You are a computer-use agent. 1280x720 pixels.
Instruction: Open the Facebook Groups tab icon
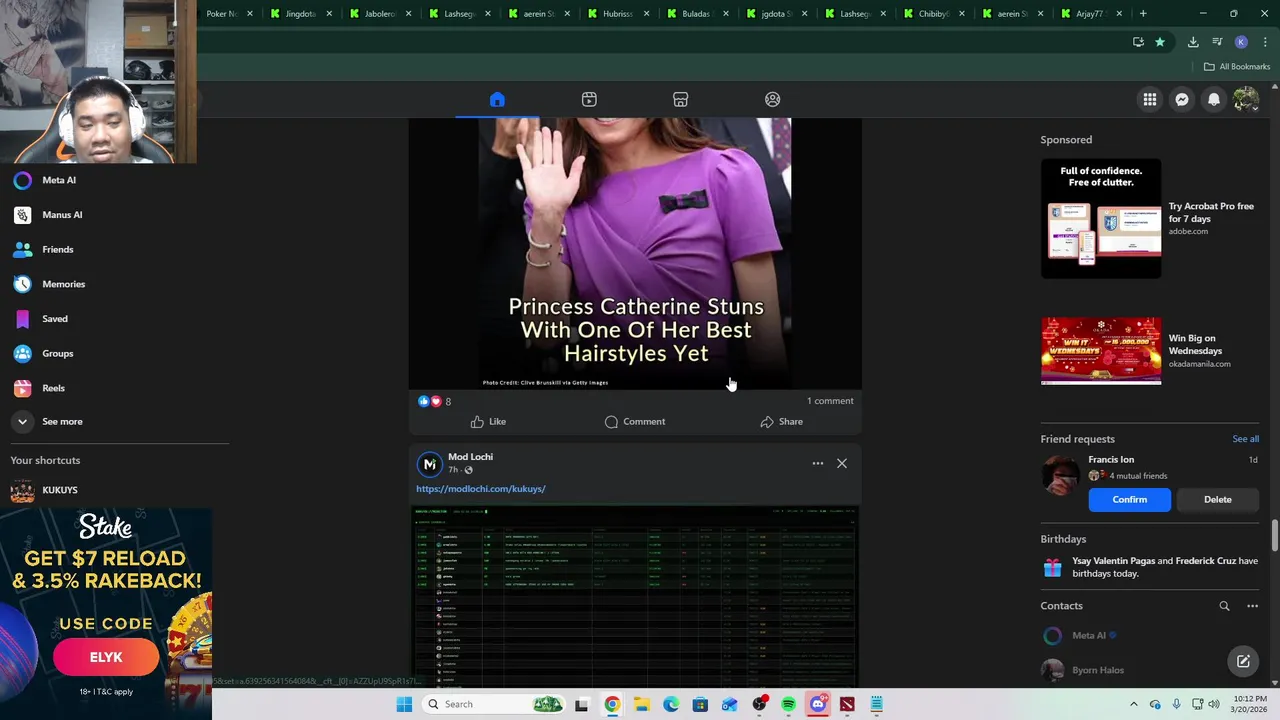point(772,99)
